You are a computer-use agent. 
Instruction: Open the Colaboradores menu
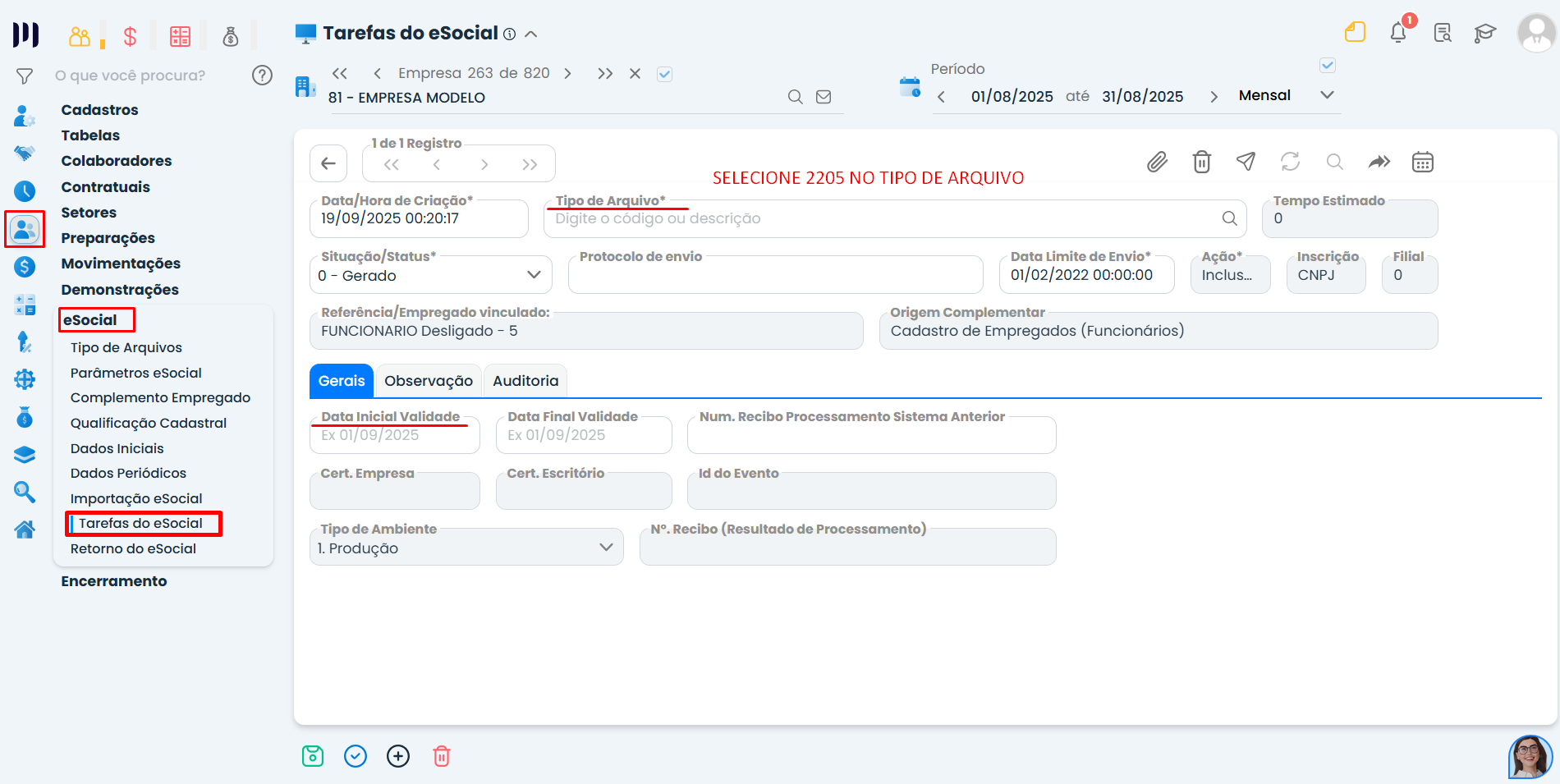coord(117,161)
